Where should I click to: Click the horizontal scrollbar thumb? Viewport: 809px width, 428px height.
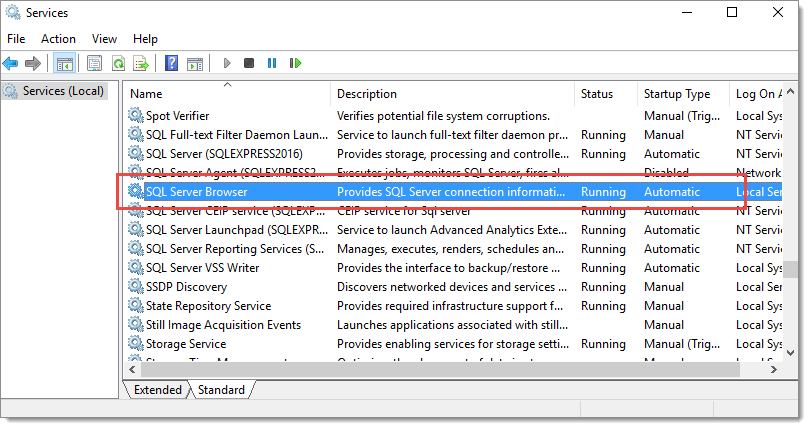tap(440, 369)
